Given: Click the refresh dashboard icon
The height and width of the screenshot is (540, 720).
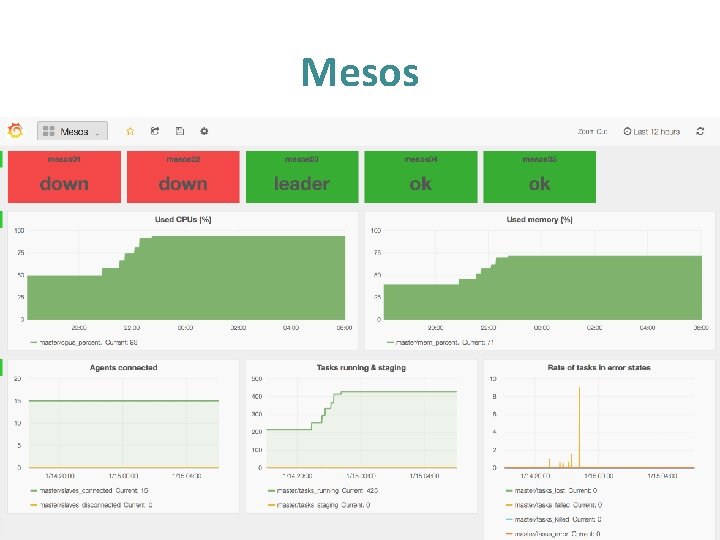Looking at the screenshot, I should click(x=700, y=131).
